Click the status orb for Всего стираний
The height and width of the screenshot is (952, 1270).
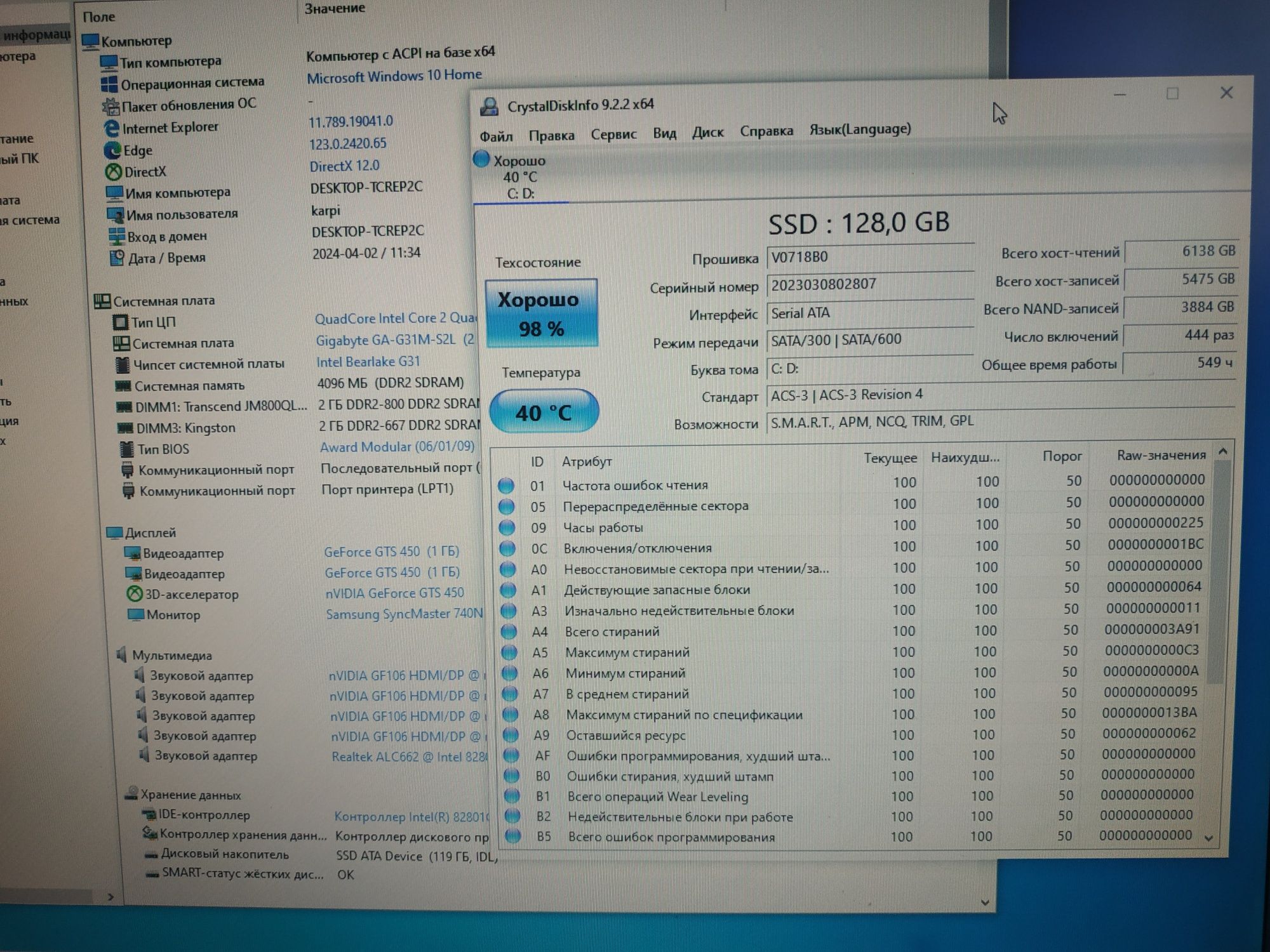pos(509,631)
